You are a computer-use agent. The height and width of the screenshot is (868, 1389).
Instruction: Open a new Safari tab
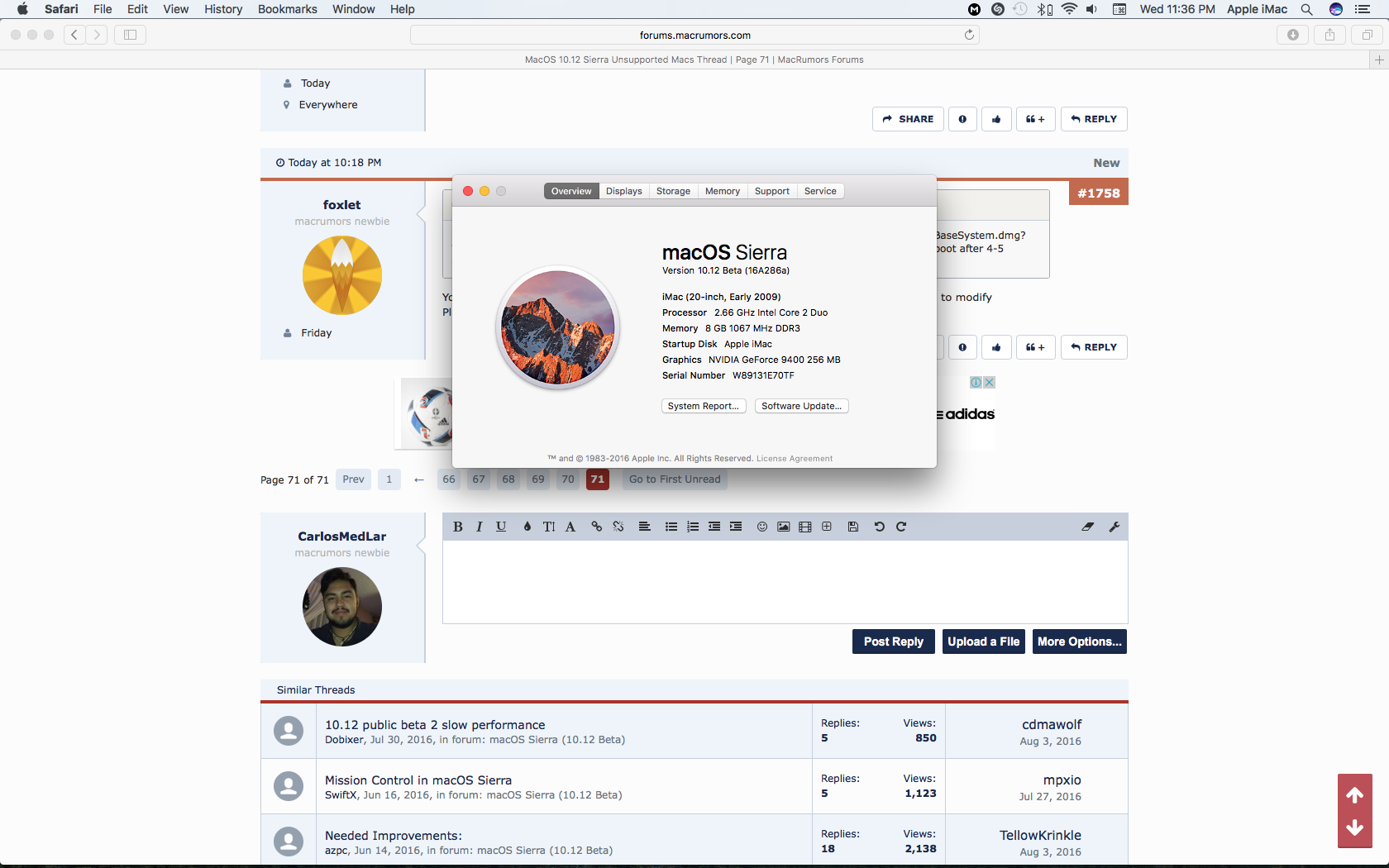pos(1378,60)
